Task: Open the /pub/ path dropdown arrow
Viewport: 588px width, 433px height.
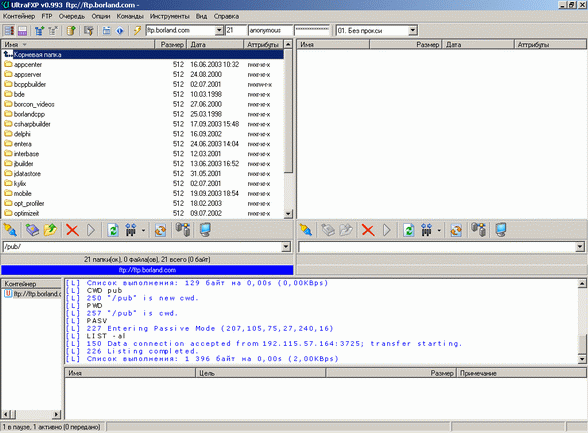Action: click(286, 247)
